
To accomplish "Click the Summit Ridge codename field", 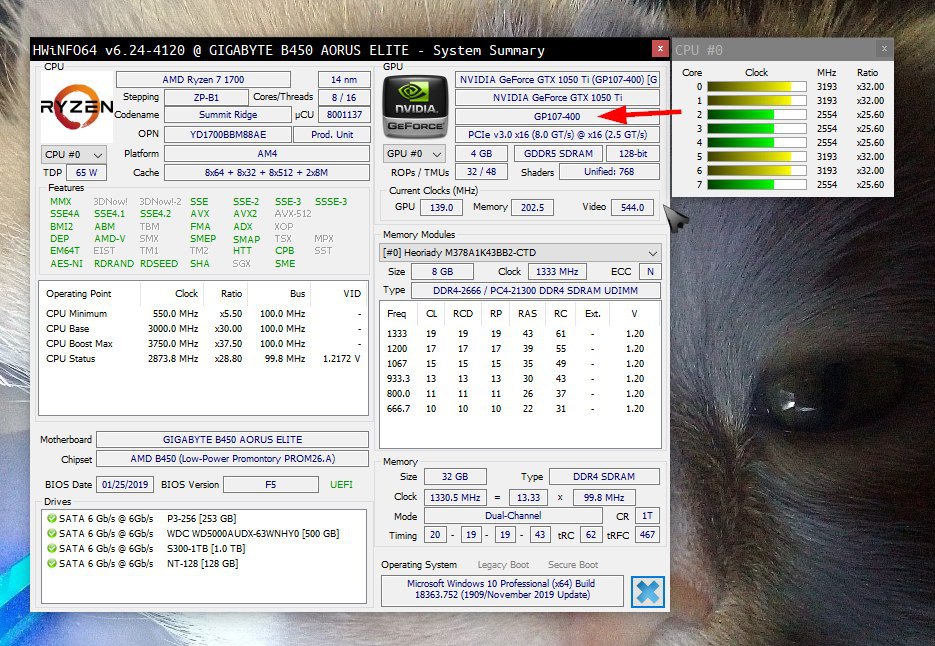I will coord(228,115).
